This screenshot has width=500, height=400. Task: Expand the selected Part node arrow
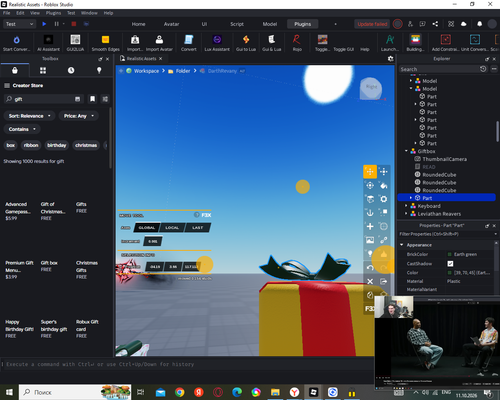pos(411,198)
